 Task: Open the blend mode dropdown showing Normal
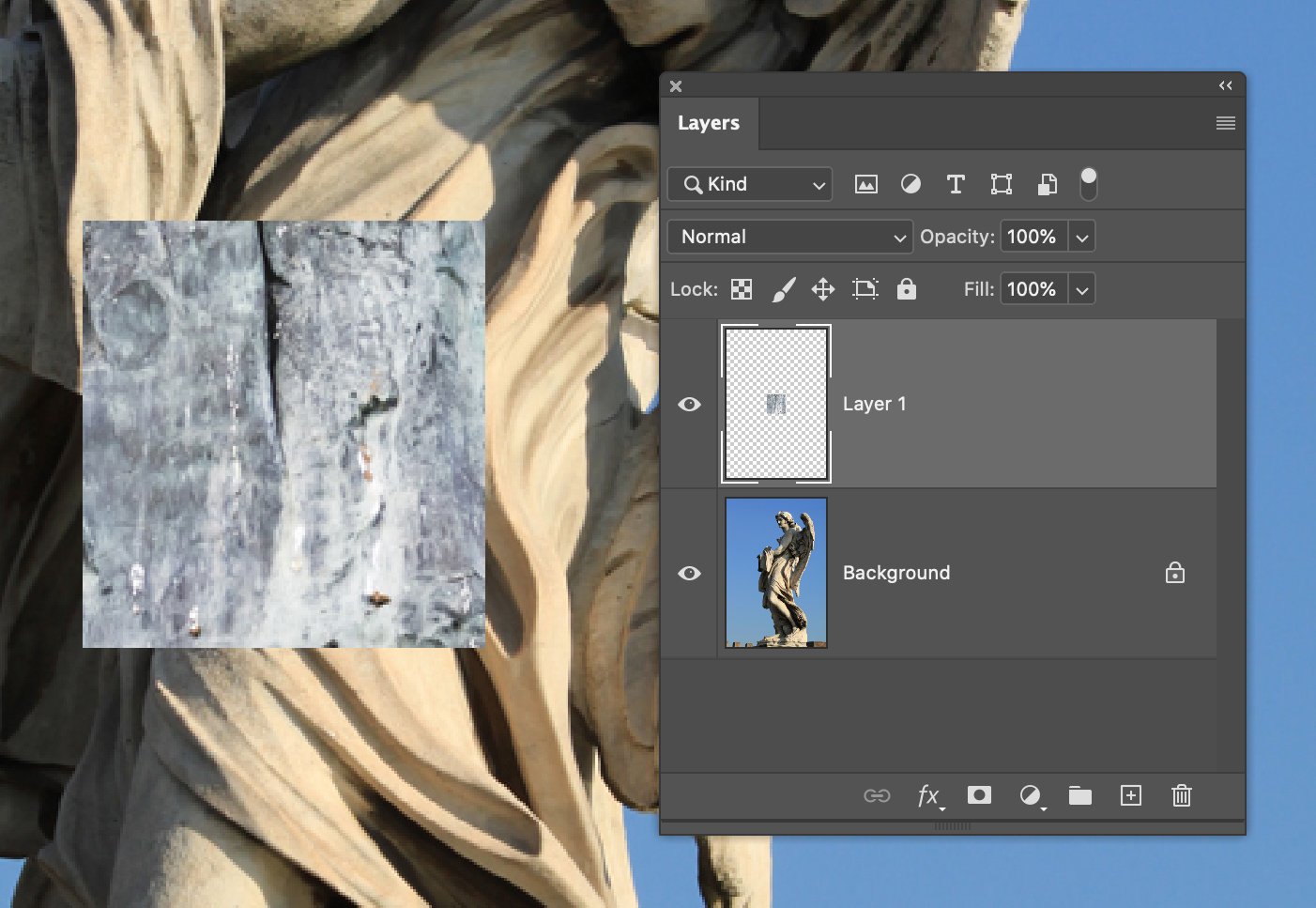[788, 237]
